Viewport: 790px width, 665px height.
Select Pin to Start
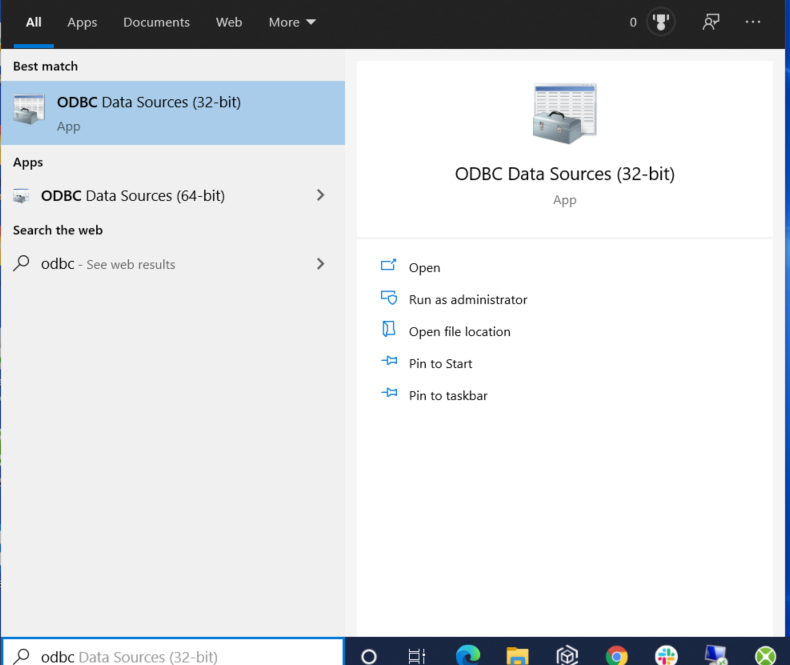(440, 364)
